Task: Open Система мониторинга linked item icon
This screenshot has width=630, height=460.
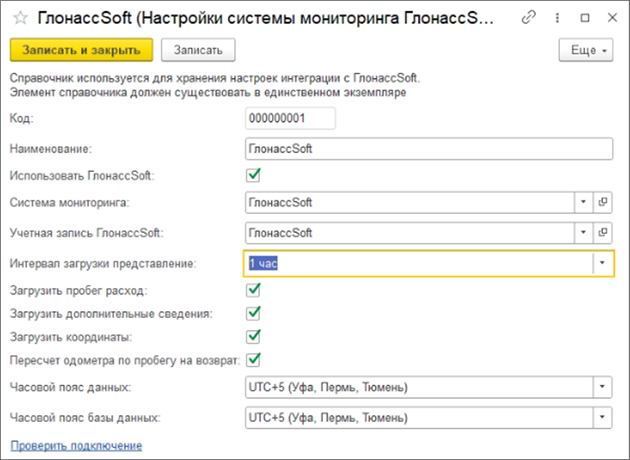Action: 603,202
